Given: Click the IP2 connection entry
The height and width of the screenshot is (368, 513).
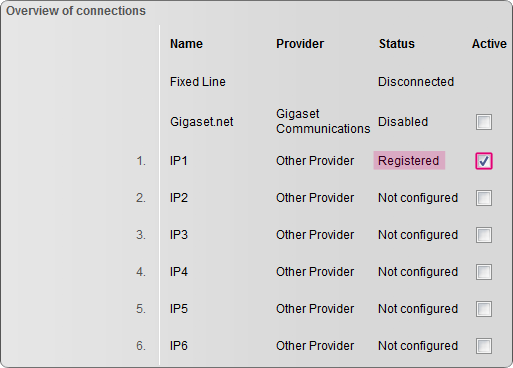Looking at the screenshot, I should (179, 198).
